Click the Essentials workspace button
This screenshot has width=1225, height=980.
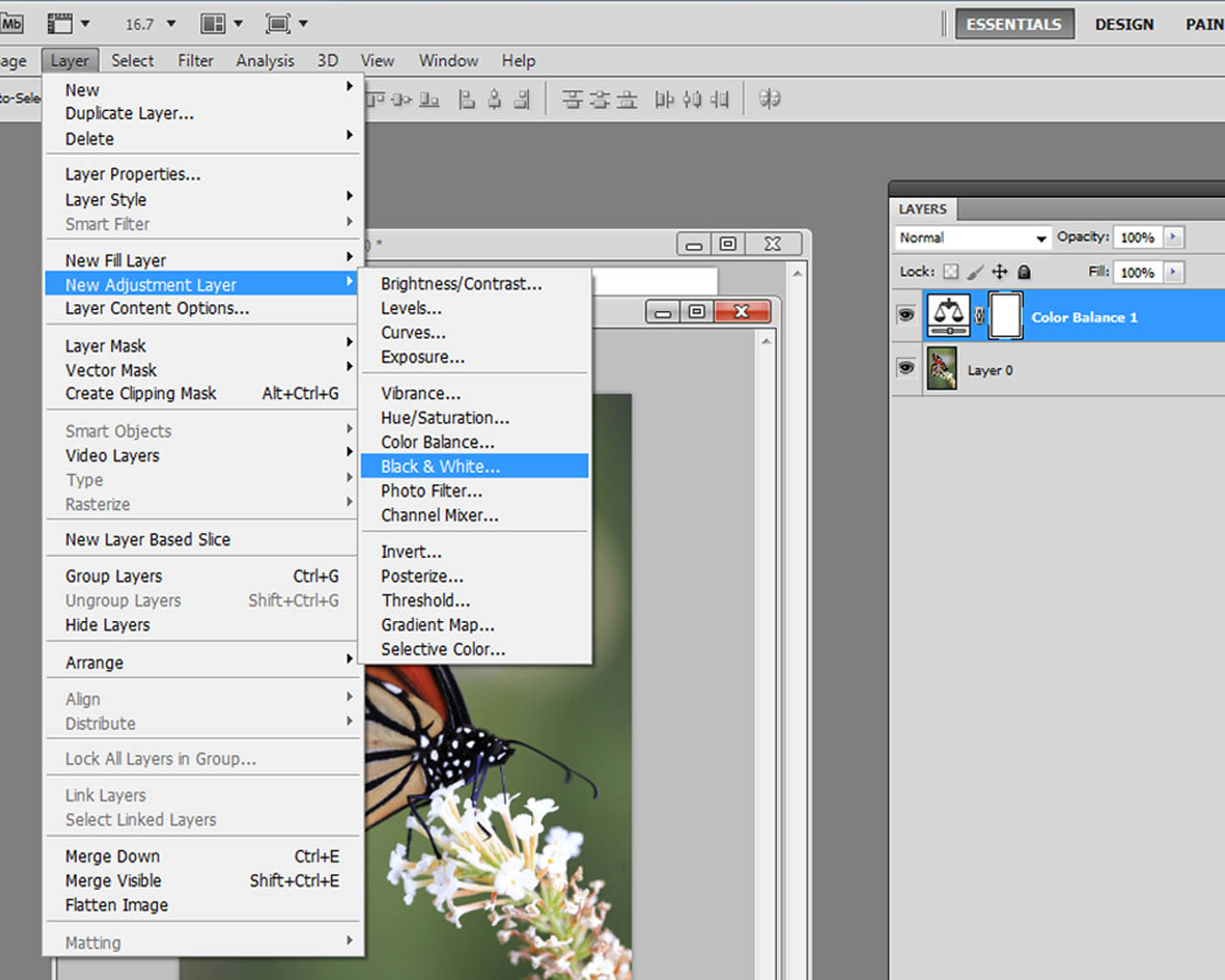point(1014,24)
